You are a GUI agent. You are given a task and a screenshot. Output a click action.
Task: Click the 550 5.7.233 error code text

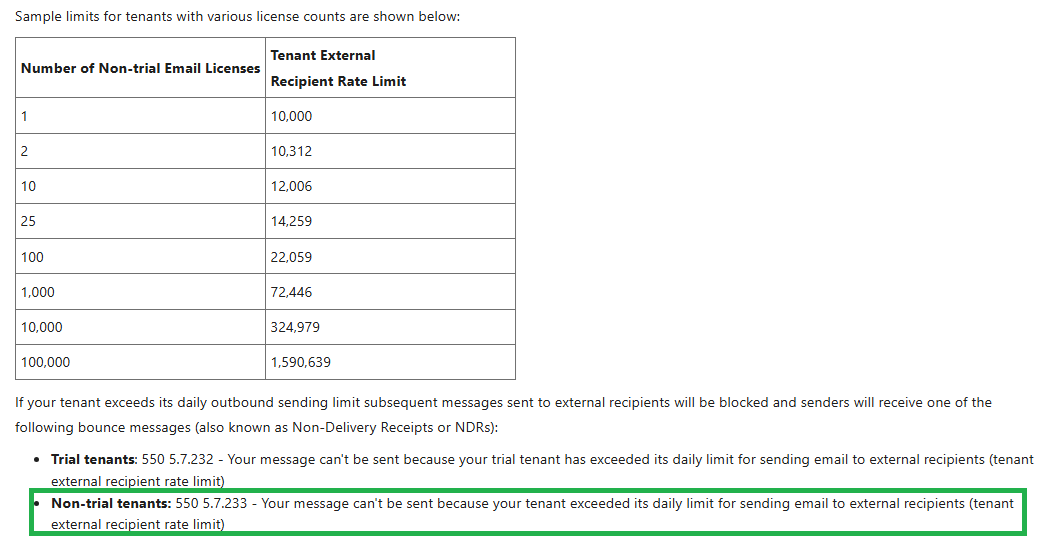click(211, 503)
